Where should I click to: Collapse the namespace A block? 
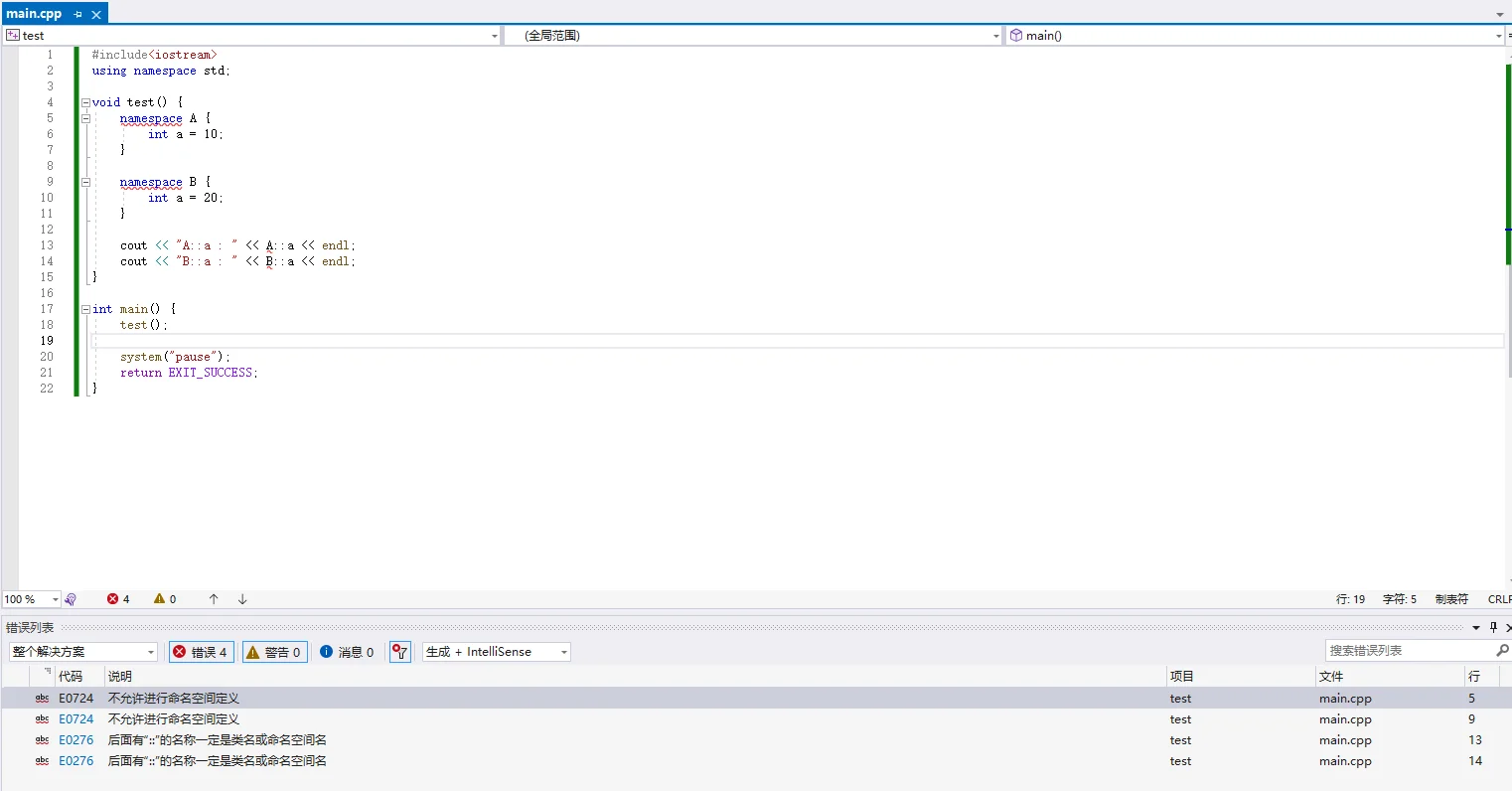[x=85, y=118]
